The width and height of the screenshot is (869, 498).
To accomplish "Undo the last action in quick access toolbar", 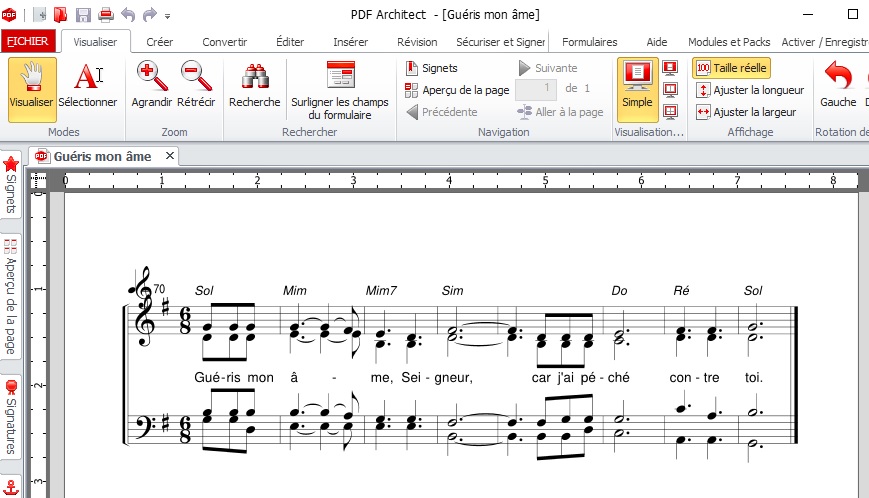I will [x=127, y=15].
